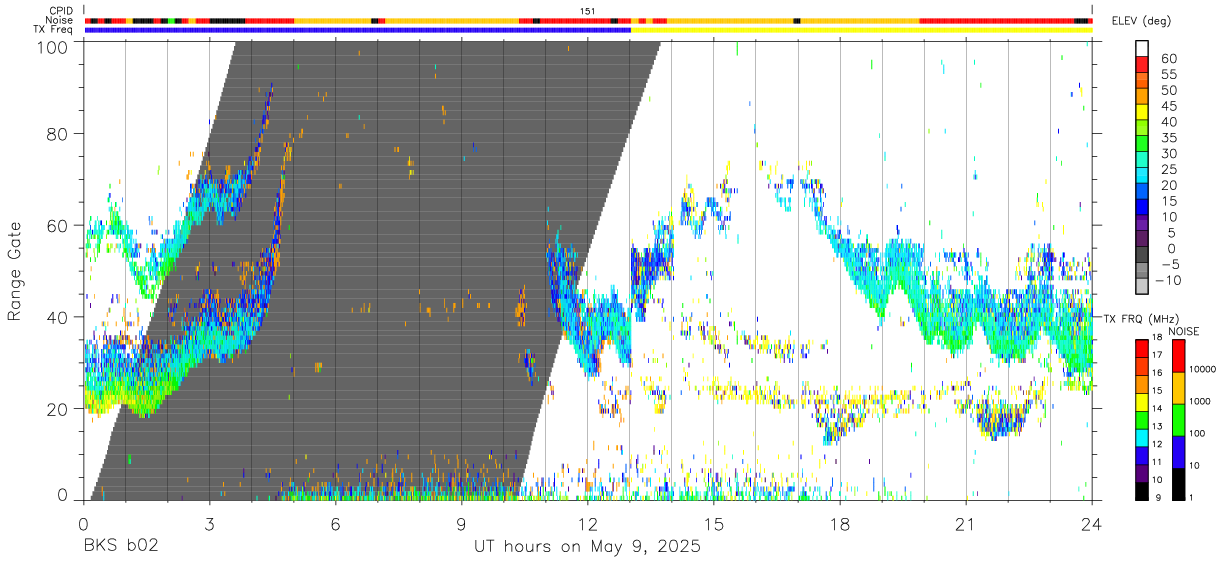The height and width of the screenshot is (567, 1228).
Task: Click the 24 tick on UT hours axis
Action: tap(1091, 524)
